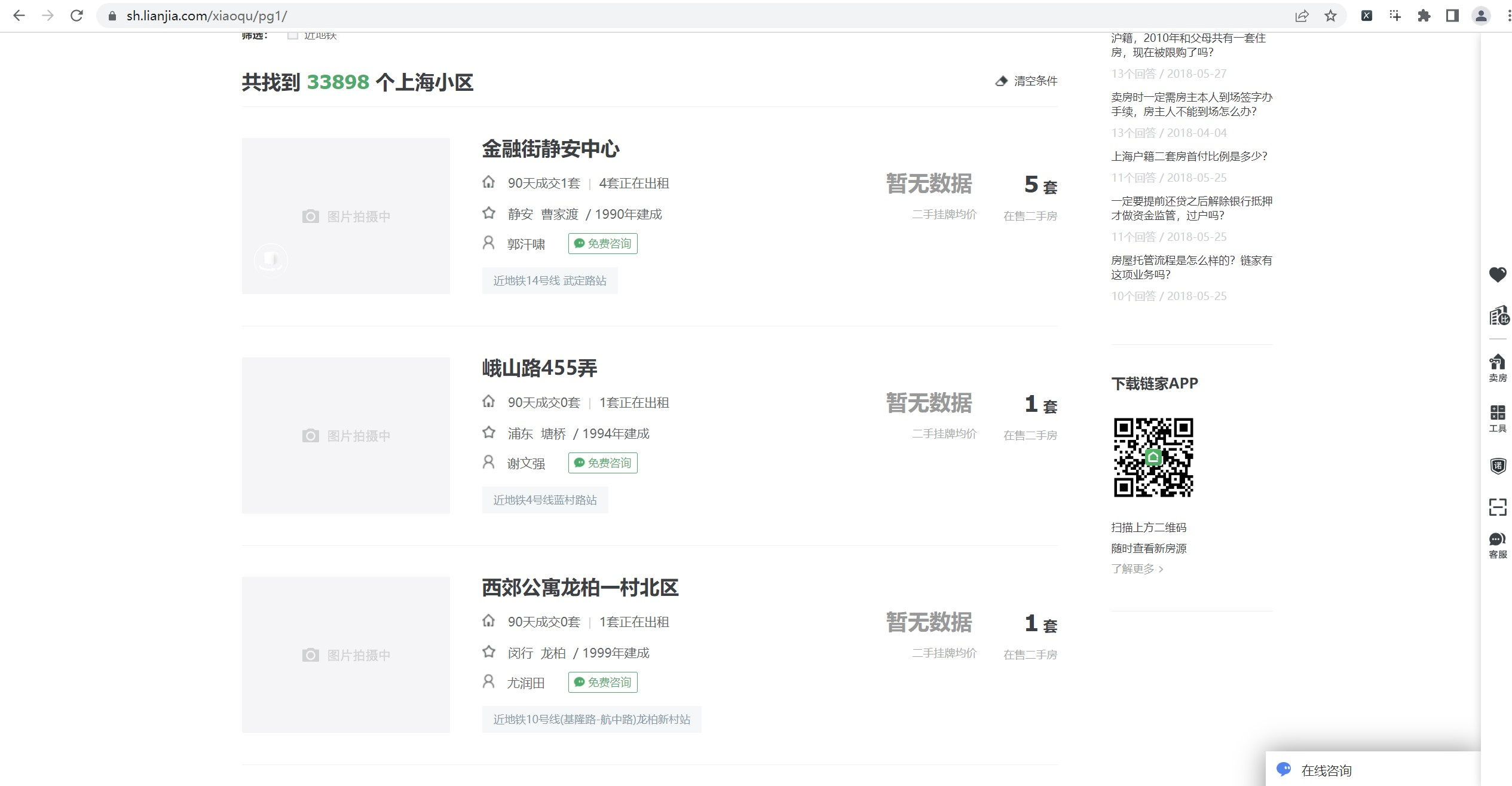Open the QR scan frame icon

coord(1497,507)
